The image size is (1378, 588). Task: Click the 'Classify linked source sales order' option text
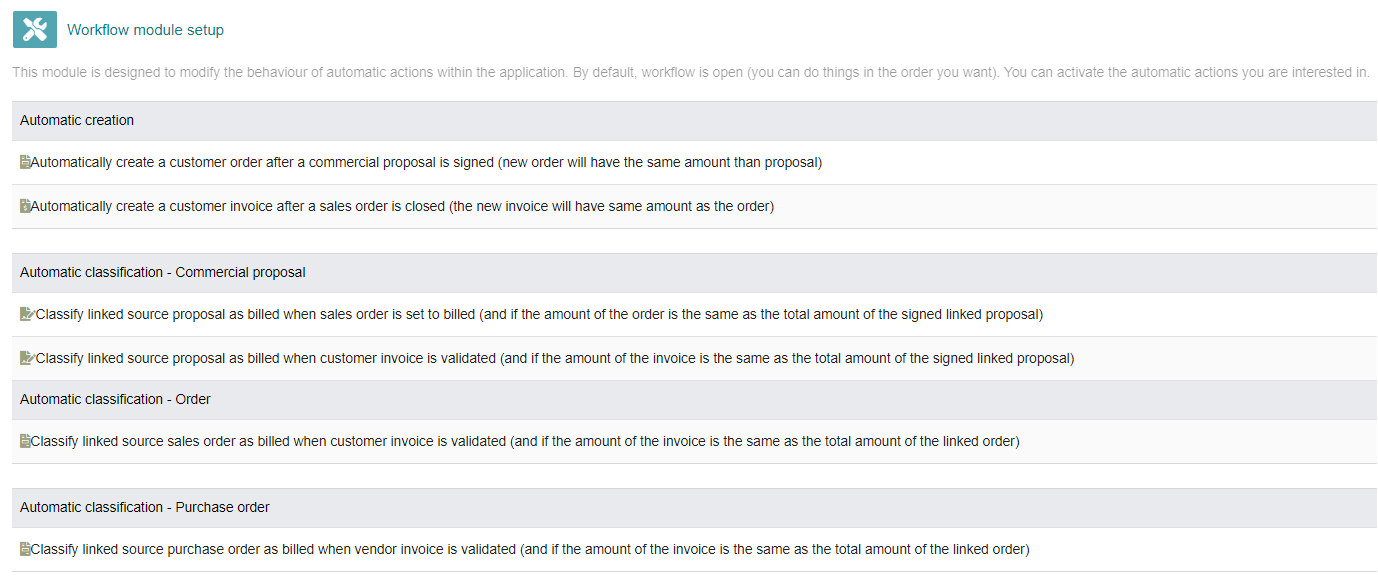tap(525, 441)
